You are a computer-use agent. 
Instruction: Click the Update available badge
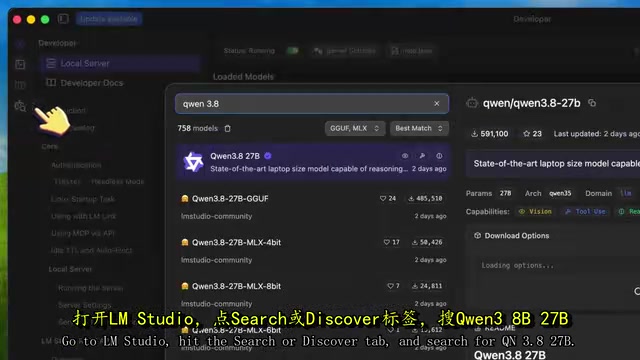coord(109,19)
